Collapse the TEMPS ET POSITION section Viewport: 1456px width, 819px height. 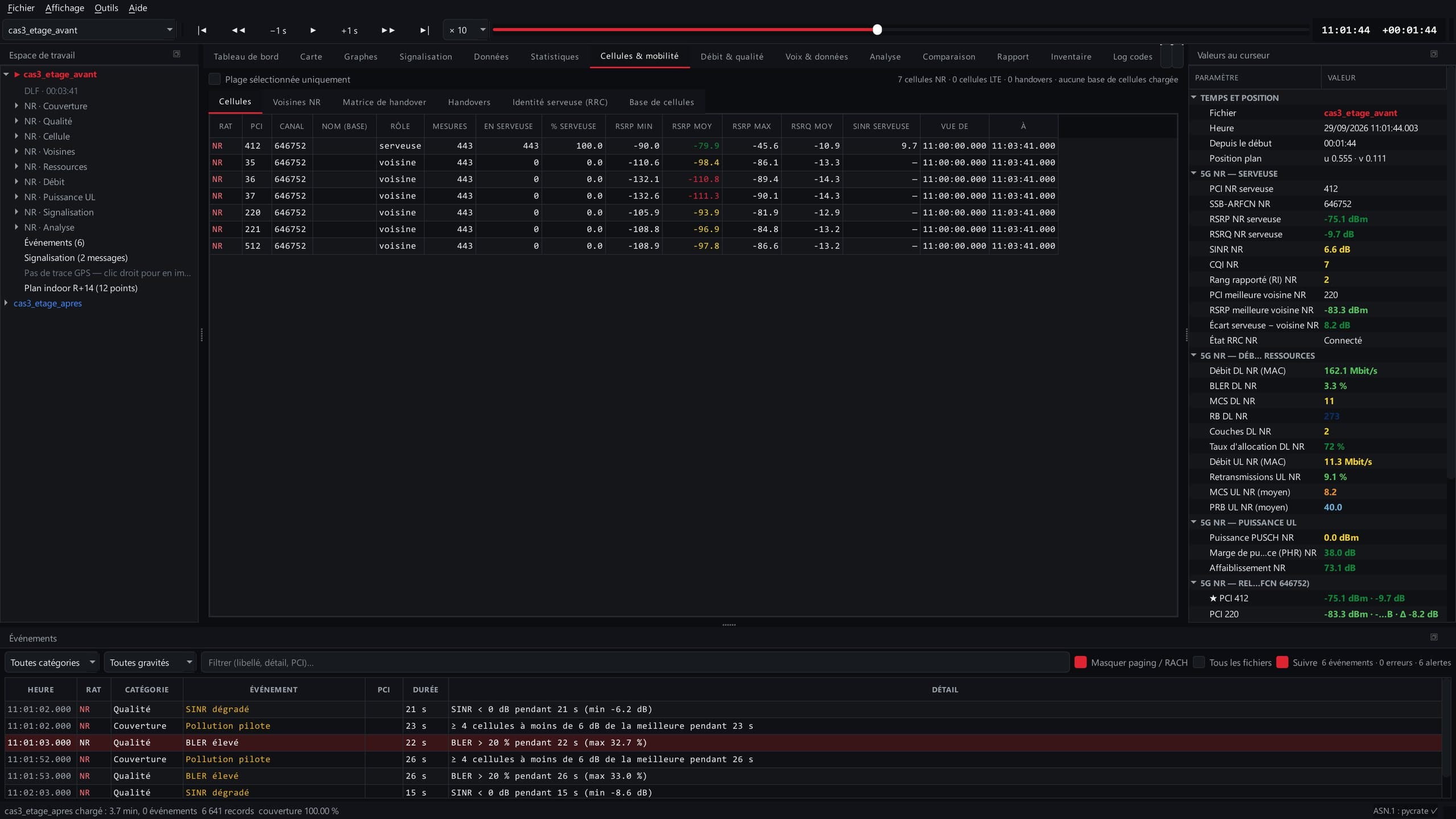pos(1194,98)
